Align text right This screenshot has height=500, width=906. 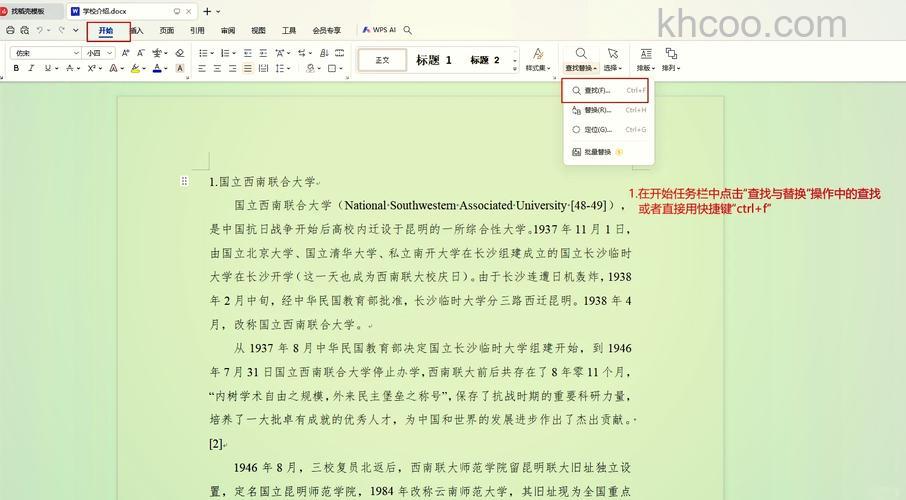click(232, 68)
